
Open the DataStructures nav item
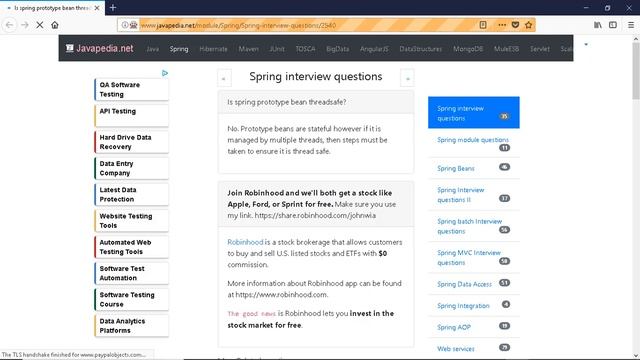tap(420, 49)
